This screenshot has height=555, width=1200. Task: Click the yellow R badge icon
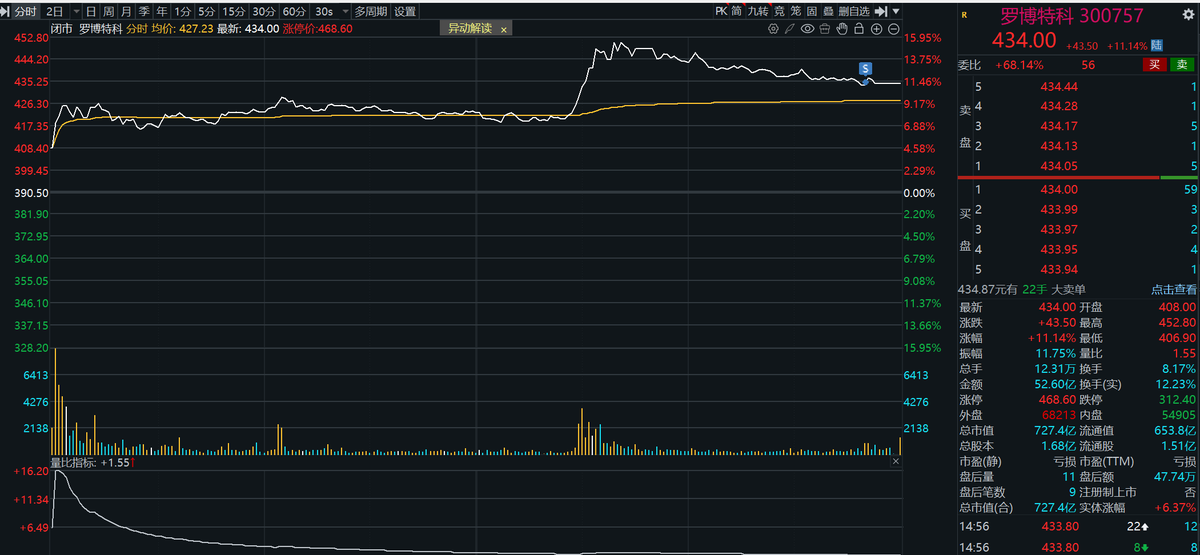965,15
